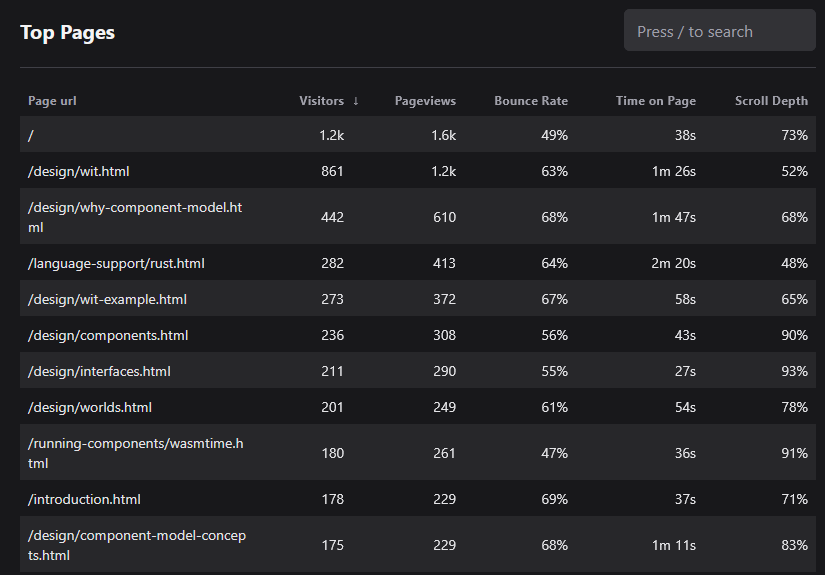Click /design/components.html page url
This screenshot has height=575, width=825.
click(108, 335)
